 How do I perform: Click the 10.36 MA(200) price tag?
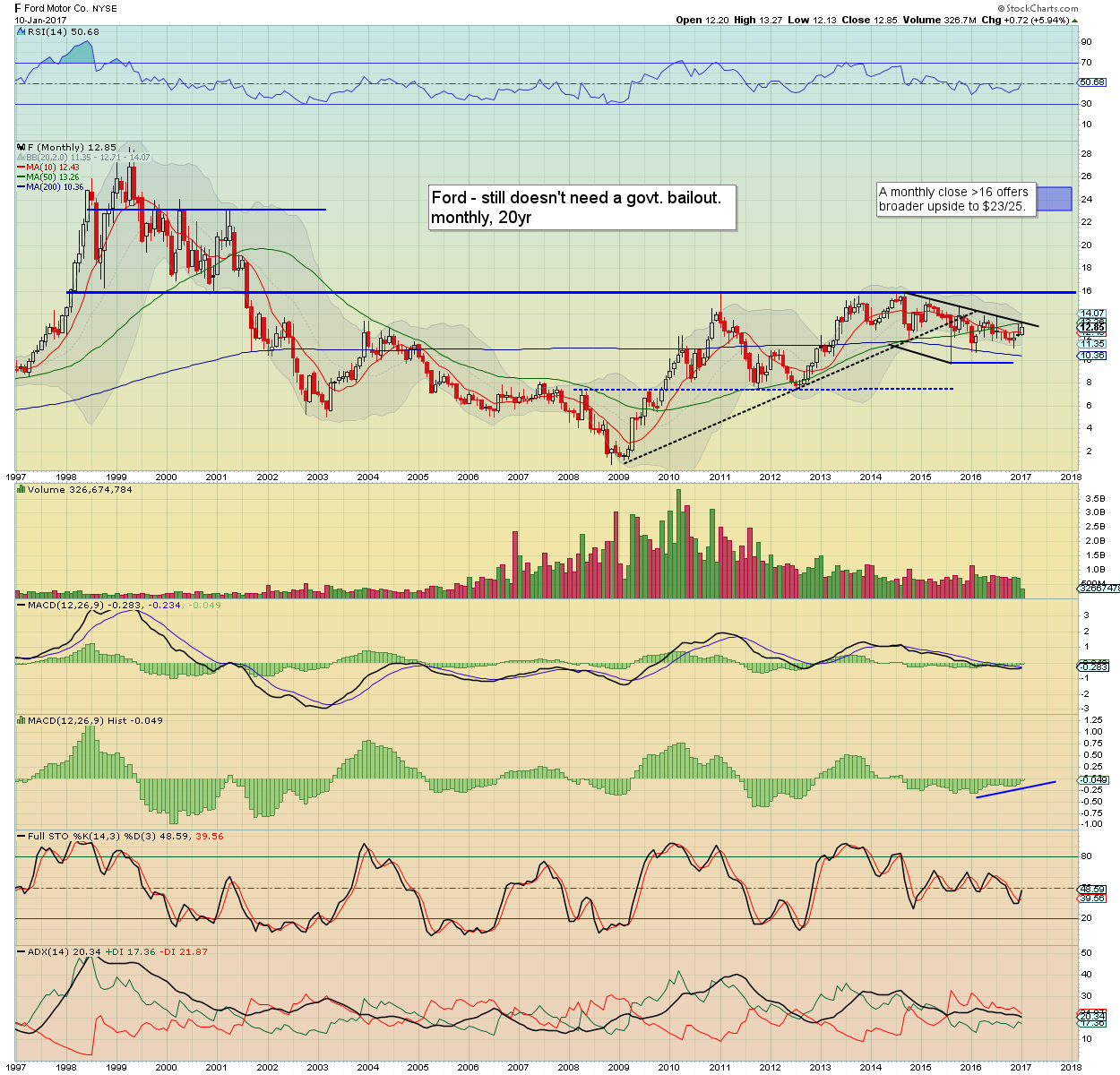pos(1092,356)
